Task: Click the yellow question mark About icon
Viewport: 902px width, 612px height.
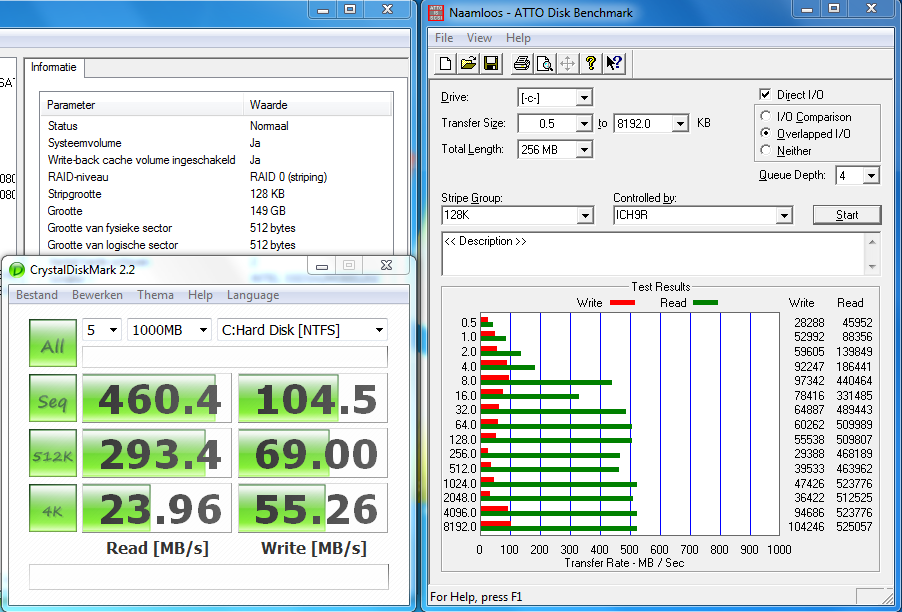Action: tap(590, 63)
